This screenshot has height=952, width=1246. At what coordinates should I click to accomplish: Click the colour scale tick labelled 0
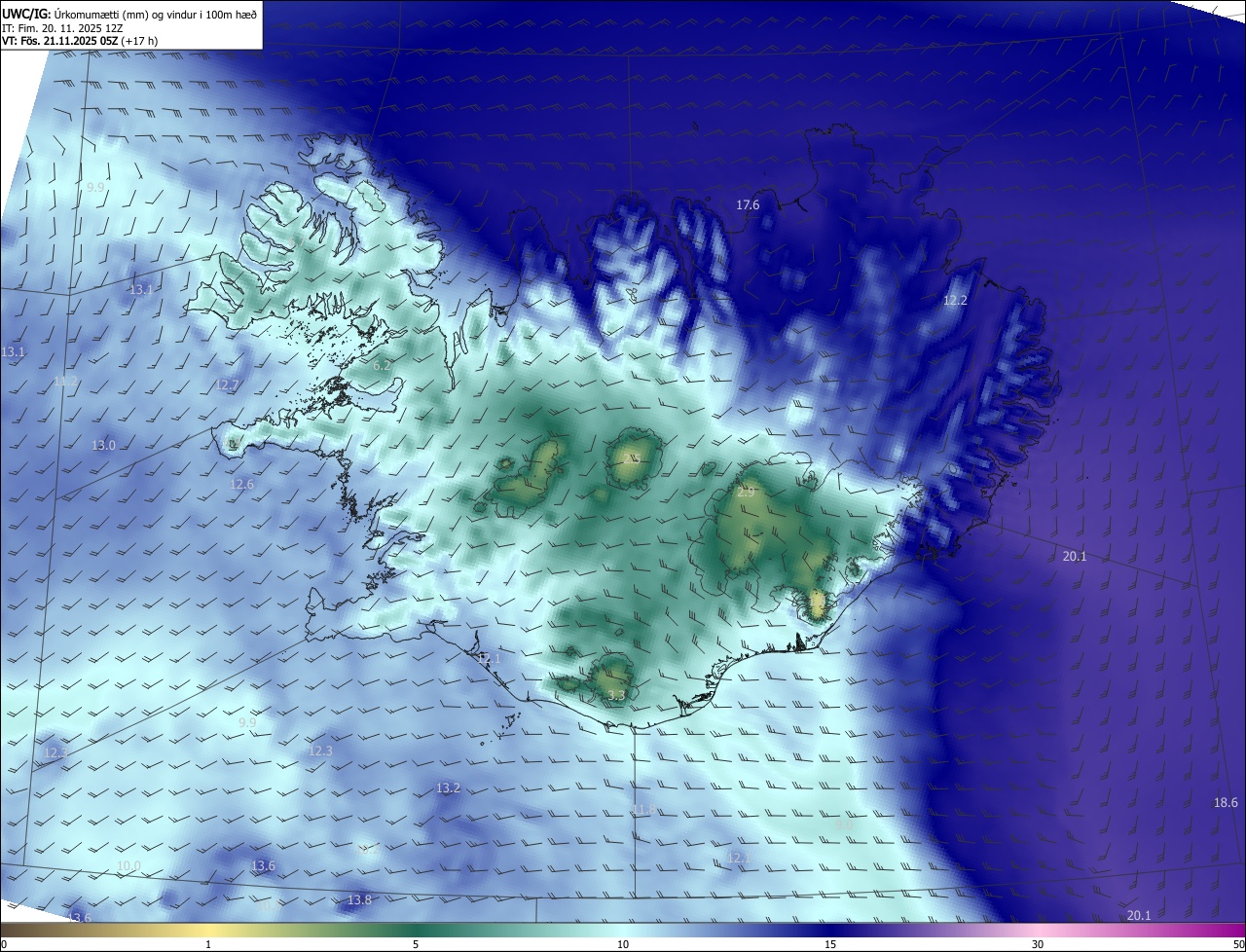(x=4, y=944)
